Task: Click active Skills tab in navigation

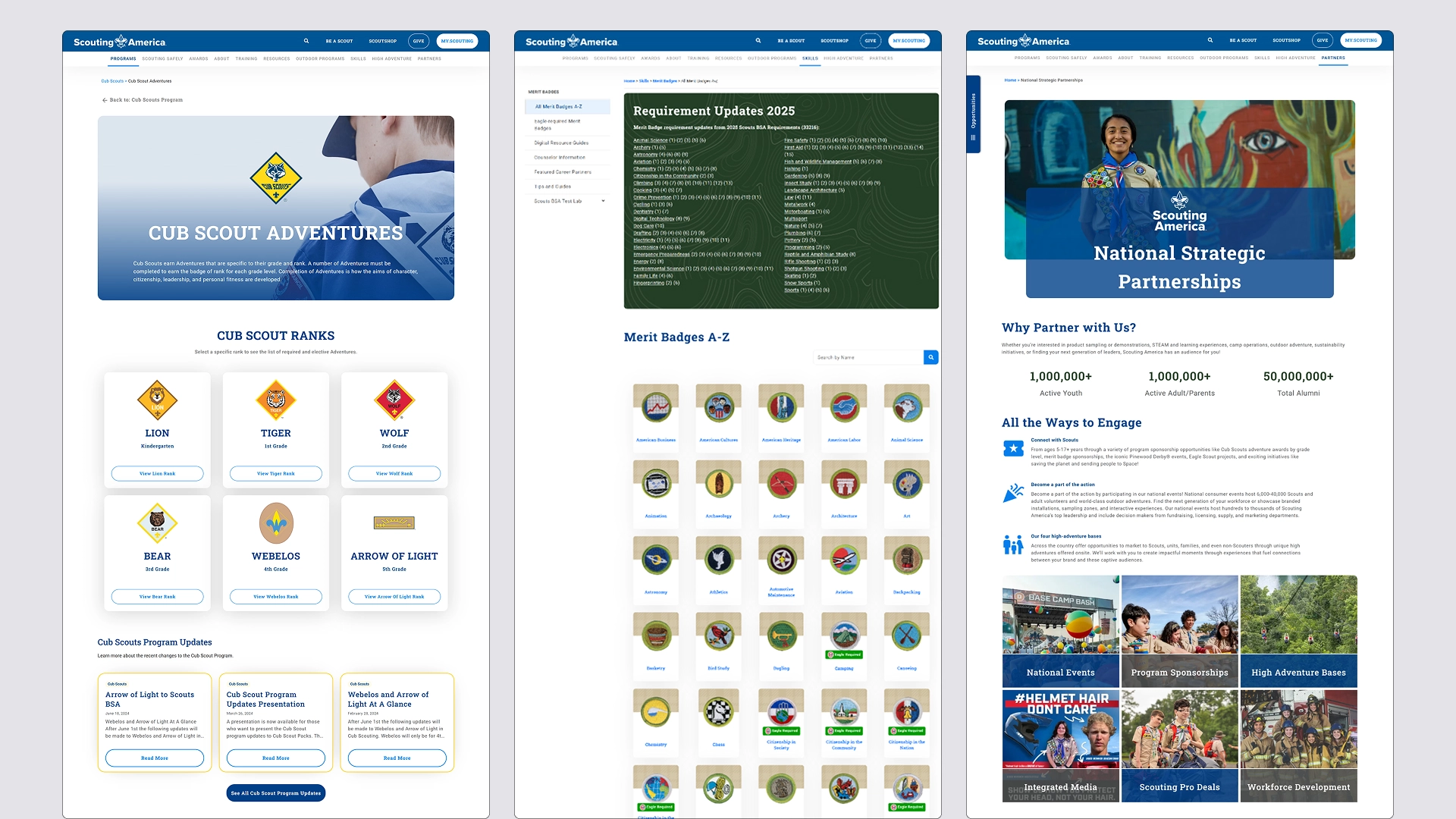Action: [810, 58]
